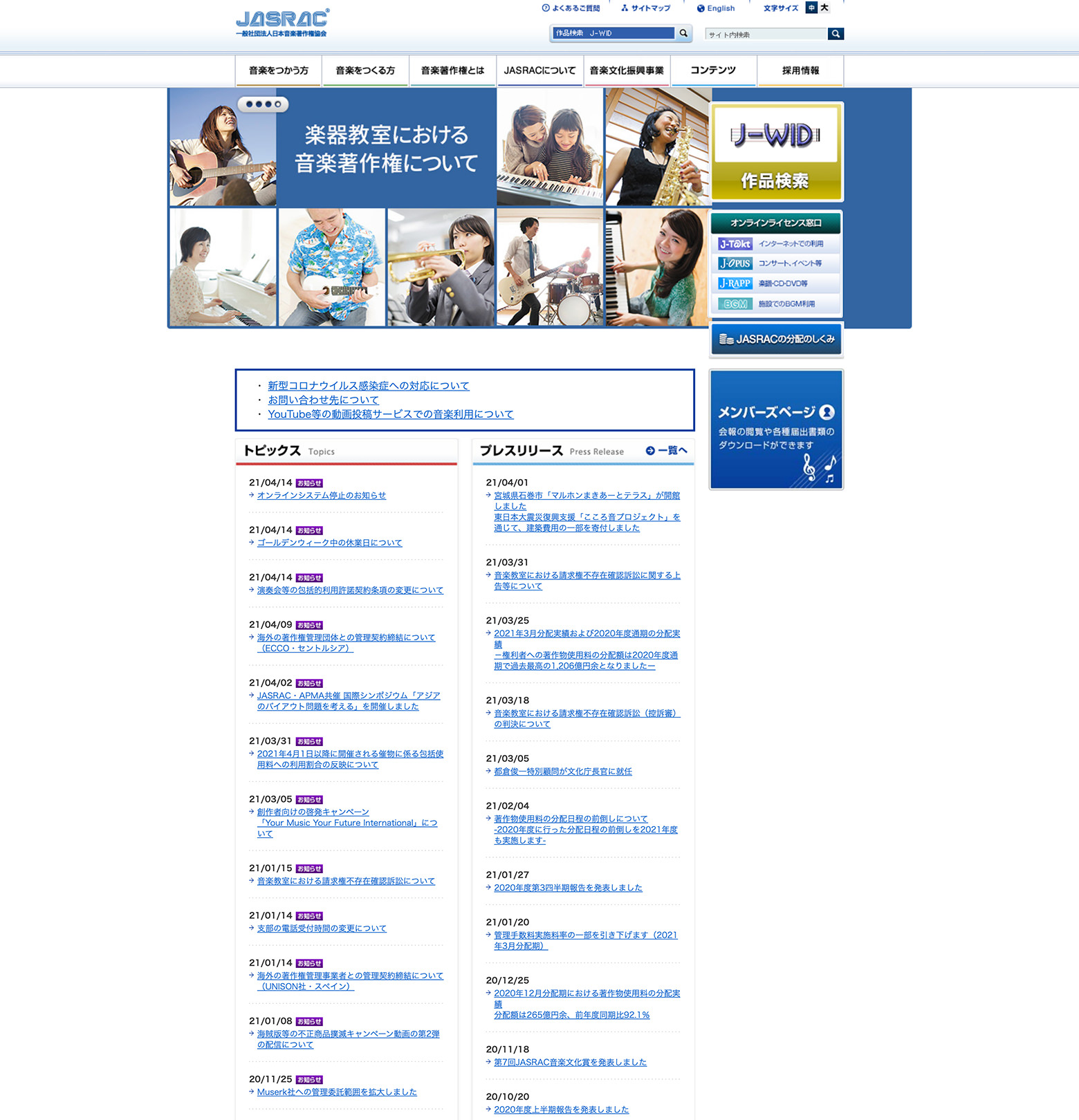Open 演奏会等の包括的利用許諾契約条項の変更について topic
The image size is (1079, 1120).
pos(350,590)
